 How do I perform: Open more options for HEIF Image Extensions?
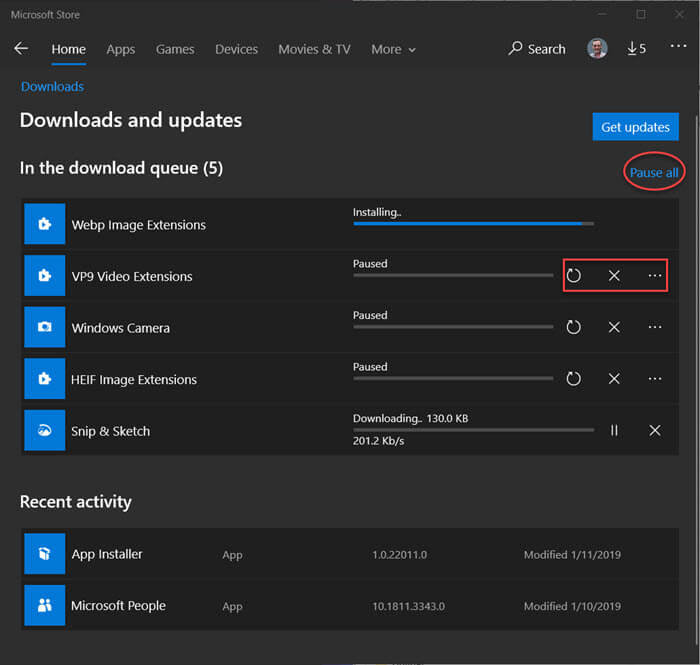pyautogui.click(x=654, y=378)
